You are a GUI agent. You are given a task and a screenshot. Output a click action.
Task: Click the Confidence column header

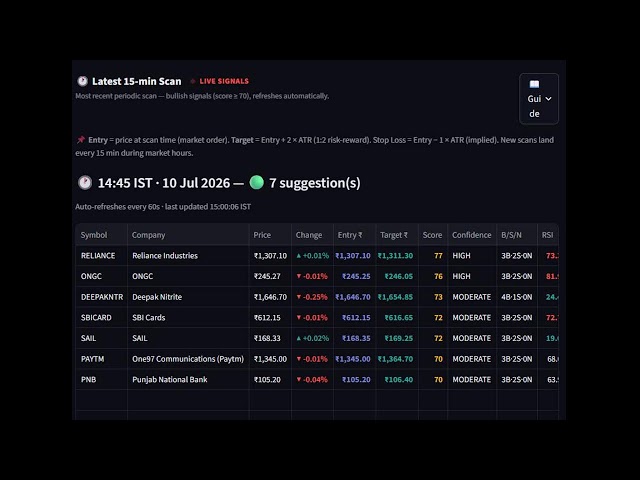click(471, 235)
